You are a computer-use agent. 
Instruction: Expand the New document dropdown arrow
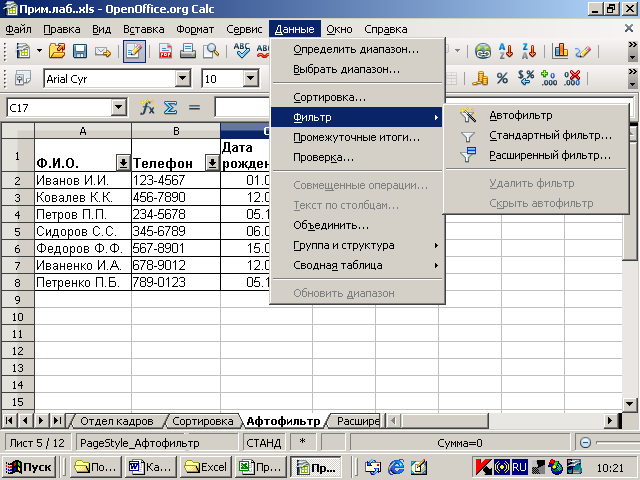(x=39, y=51)
